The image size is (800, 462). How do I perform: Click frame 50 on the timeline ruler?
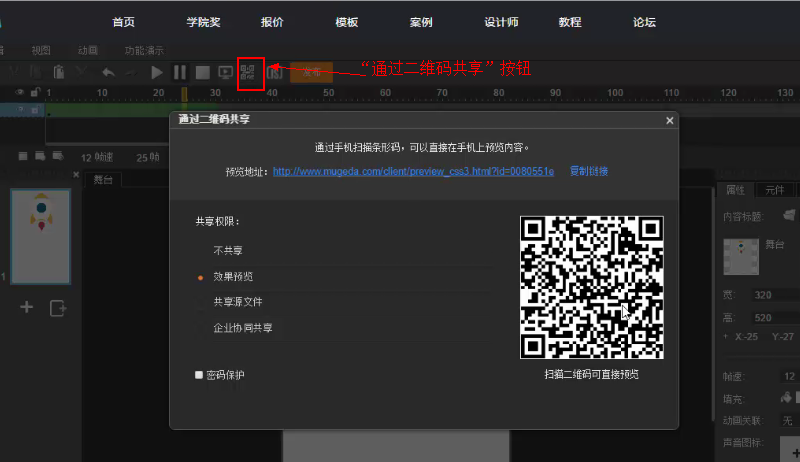click(329, 93)
